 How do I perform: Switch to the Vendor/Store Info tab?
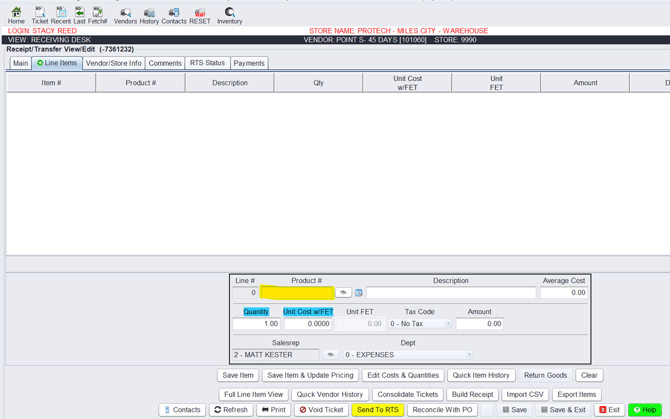113,63
